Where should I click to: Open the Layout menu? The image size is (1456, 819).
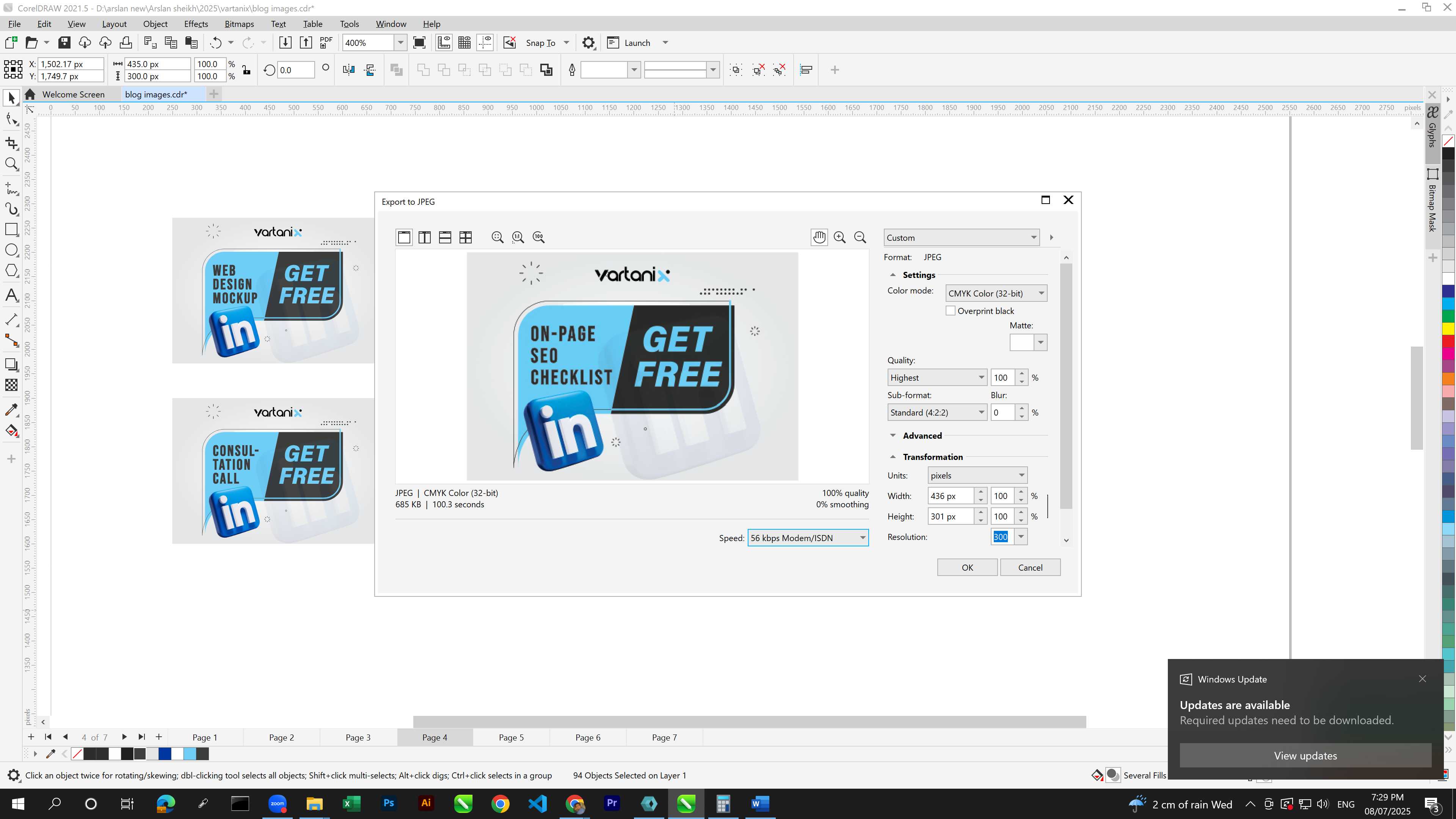(114, 24)
